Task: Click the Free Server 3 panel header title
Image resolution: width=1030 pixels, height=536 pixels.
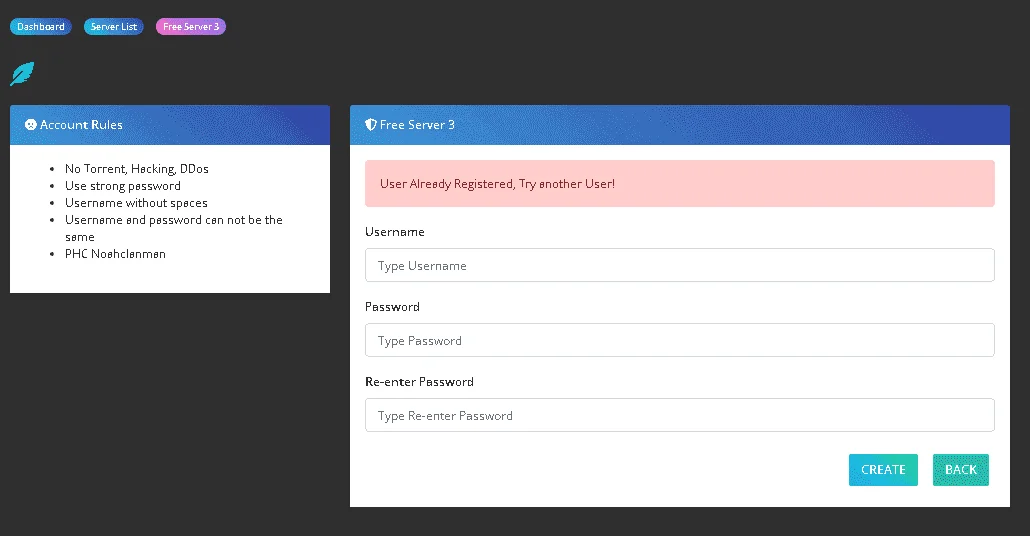Action: 417,125
